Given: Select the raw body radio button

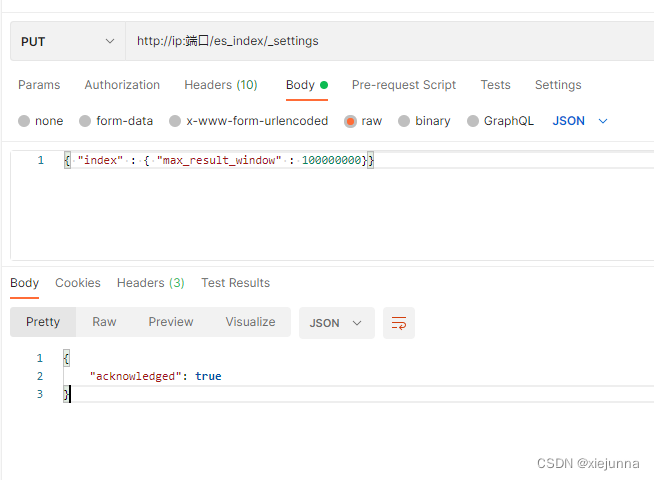Looking at the screenshot, I should 350,121.
